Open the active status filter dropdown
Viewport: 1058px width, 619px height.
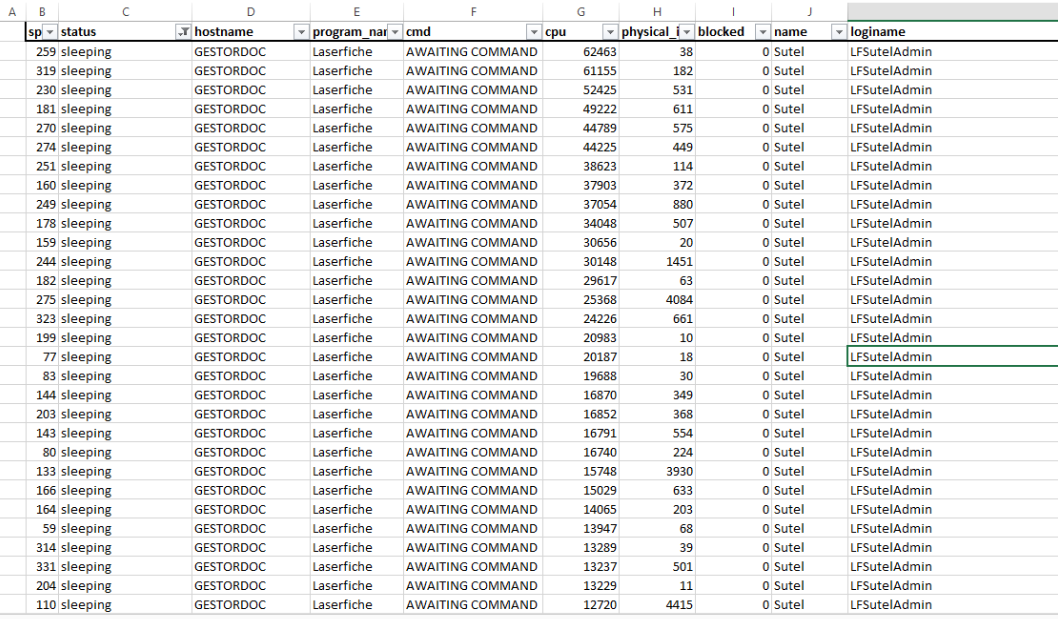pos(183,32)
